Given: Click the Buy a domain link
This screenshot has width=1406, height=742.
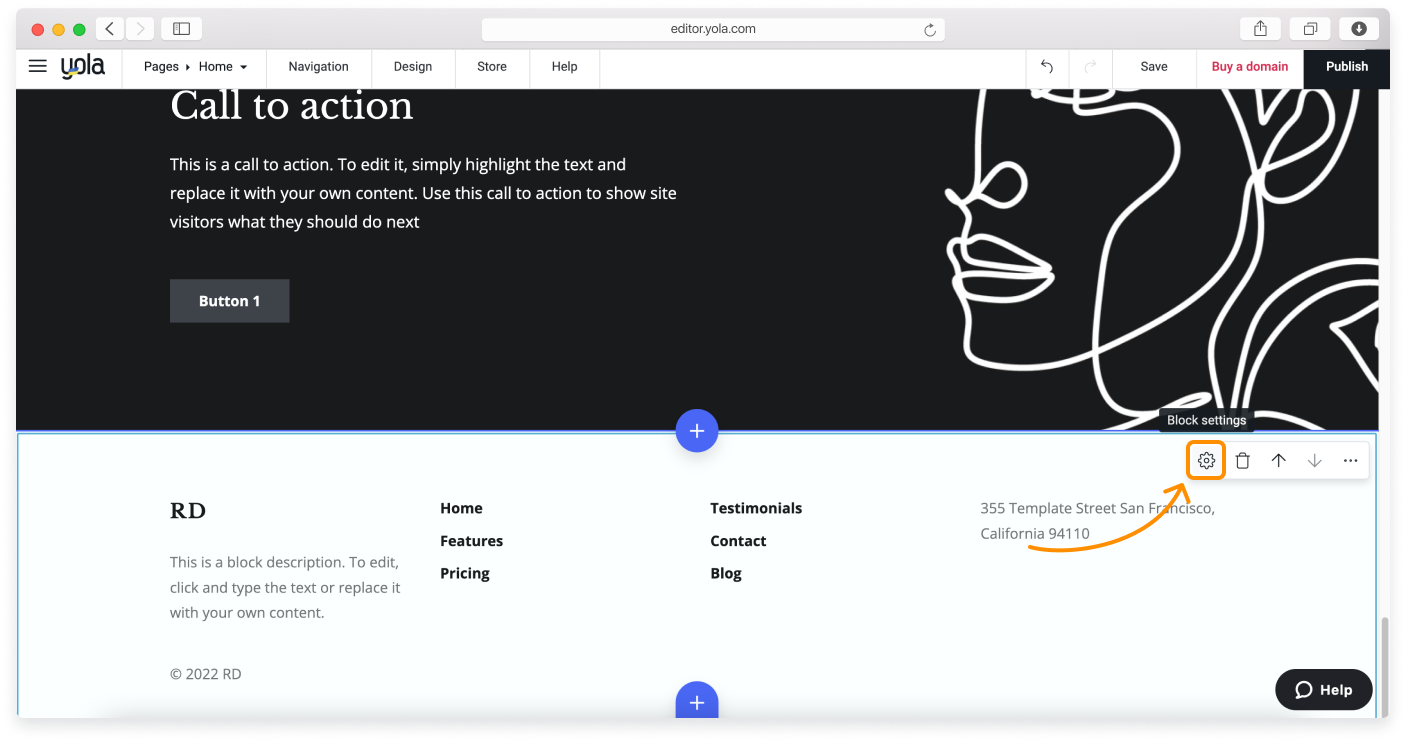Looking at the screenshot, I should tap(1249, 67).
